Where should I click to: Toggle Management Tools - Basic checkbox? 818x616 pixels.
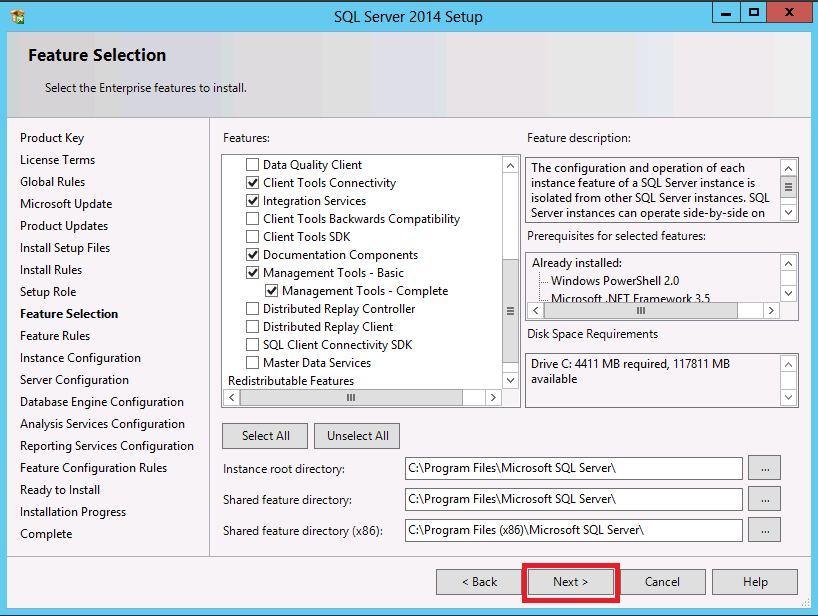point(252,273)
